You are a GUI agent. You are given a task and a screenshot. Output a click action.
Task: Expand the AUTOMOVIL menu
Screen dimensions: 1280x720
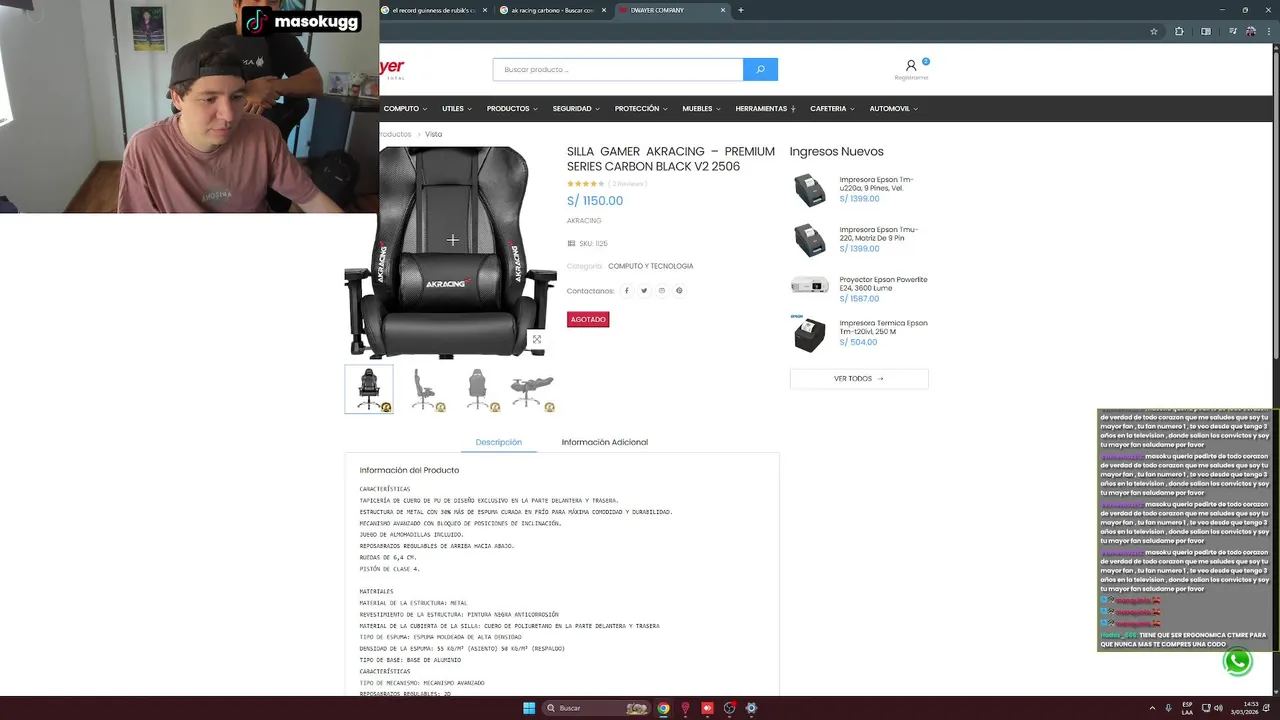tap(893, 108)
